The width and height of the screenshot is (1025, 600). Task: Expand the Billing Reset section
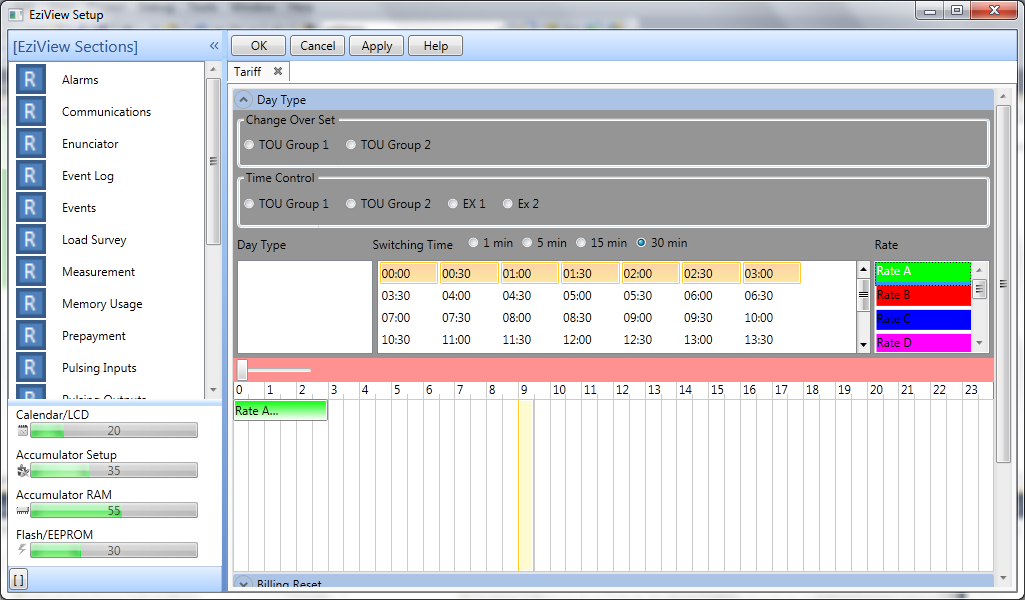pyautogui.click(x=243, y=583)
